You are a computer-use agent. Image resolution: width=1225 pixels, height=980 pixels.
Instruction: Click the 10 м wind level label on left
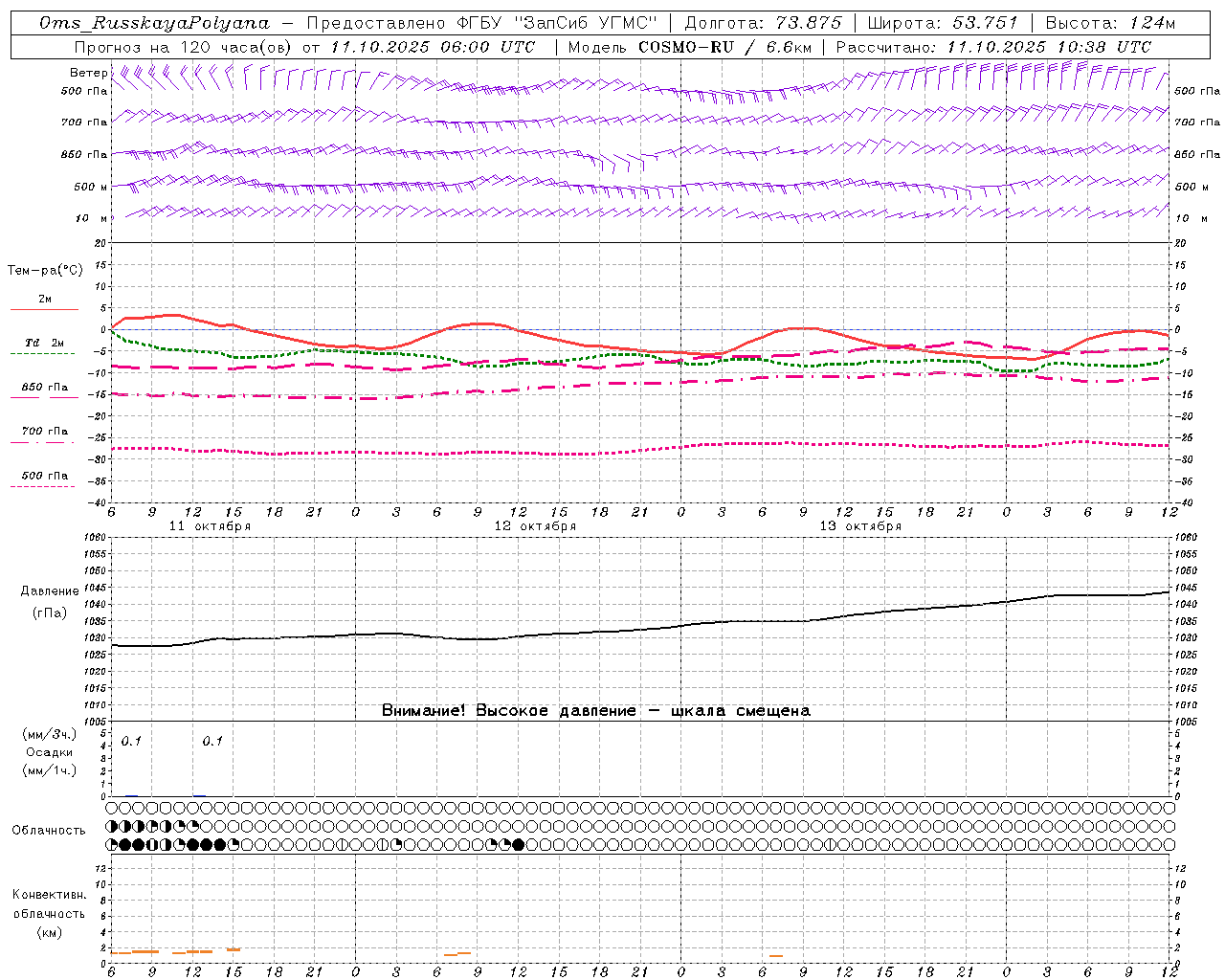point(91,218)
